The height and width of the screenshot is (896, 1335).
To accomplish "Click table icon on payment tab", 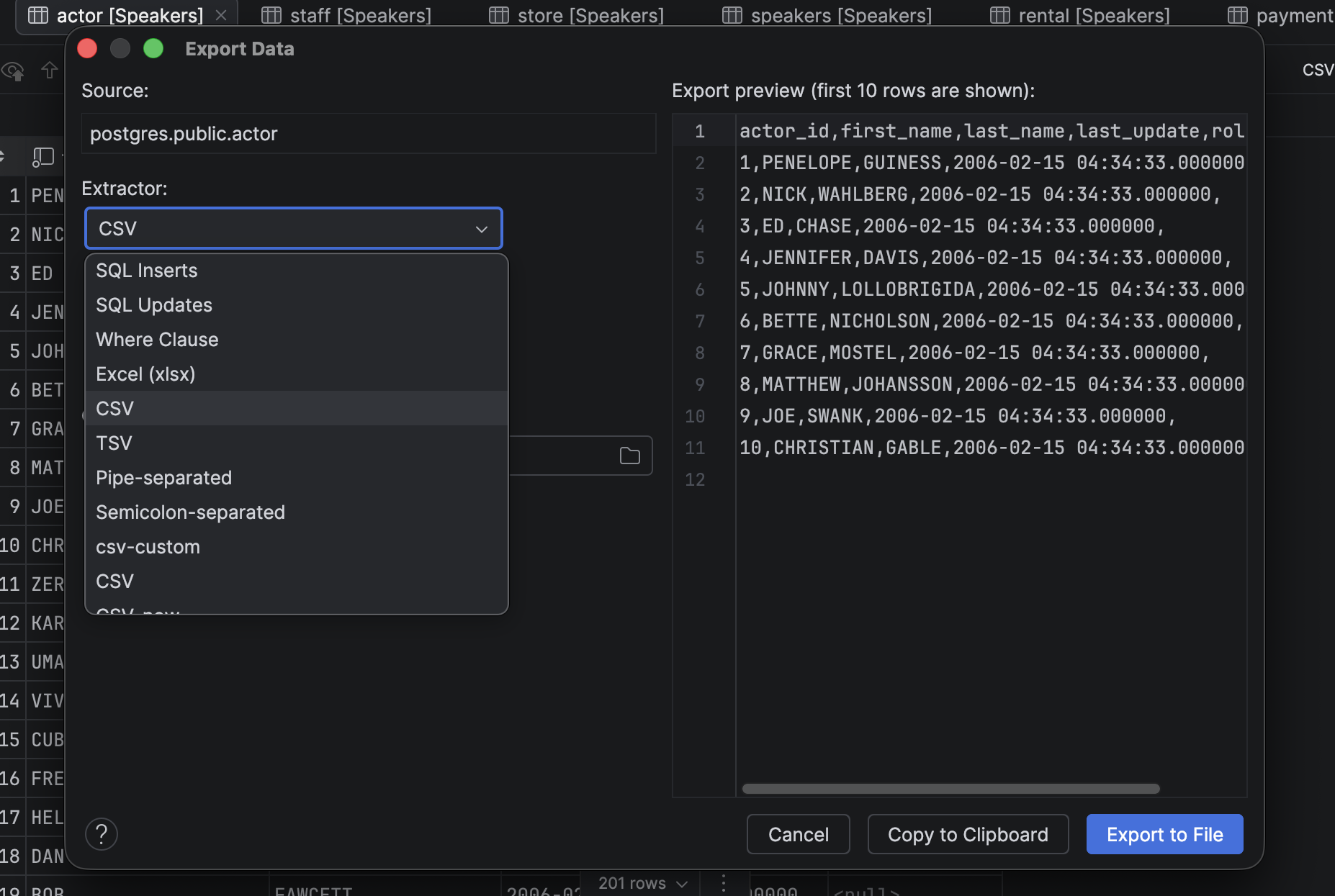I will pos(1238,15).
